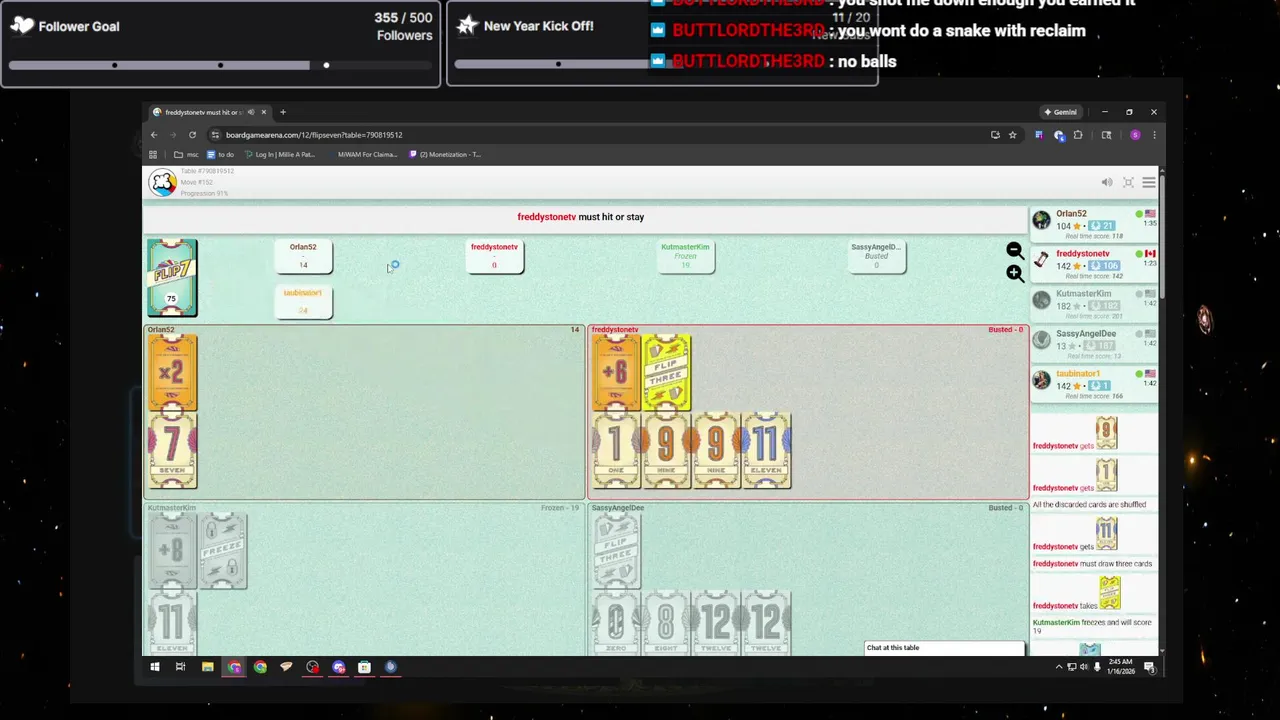Open the 'msc' bookmarks folder
The image size is (1280, 720).
[x=186, y=155]
